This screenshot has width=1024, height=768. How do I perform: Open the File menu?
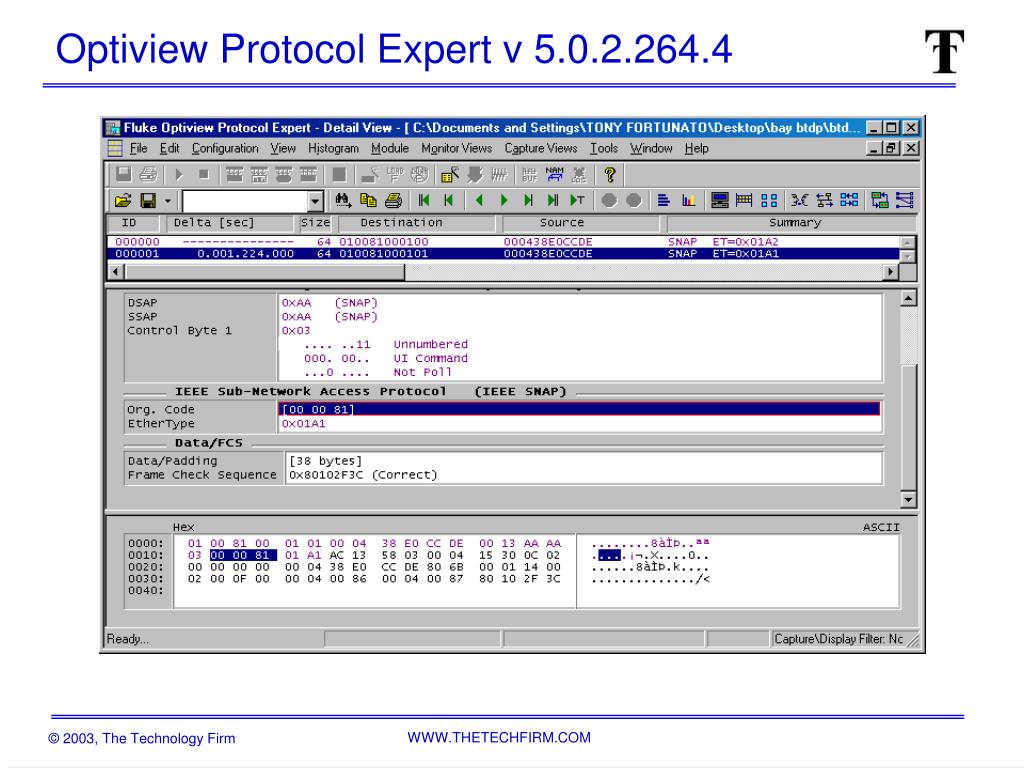pyautogui.click(x=138, y=148)
